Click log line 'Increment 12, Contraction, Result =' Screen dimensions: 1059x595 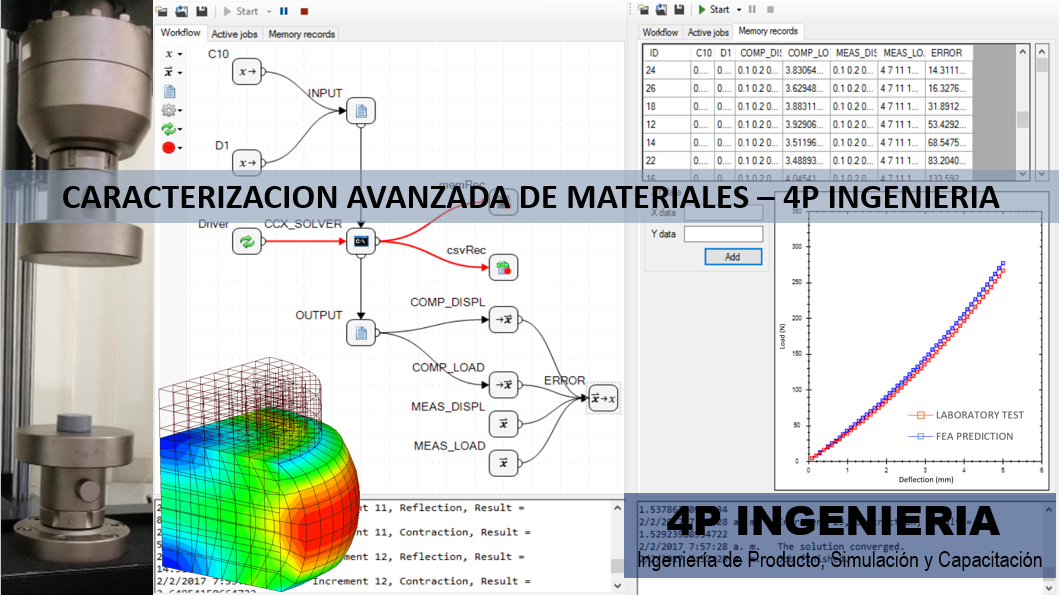coord(421,581)
